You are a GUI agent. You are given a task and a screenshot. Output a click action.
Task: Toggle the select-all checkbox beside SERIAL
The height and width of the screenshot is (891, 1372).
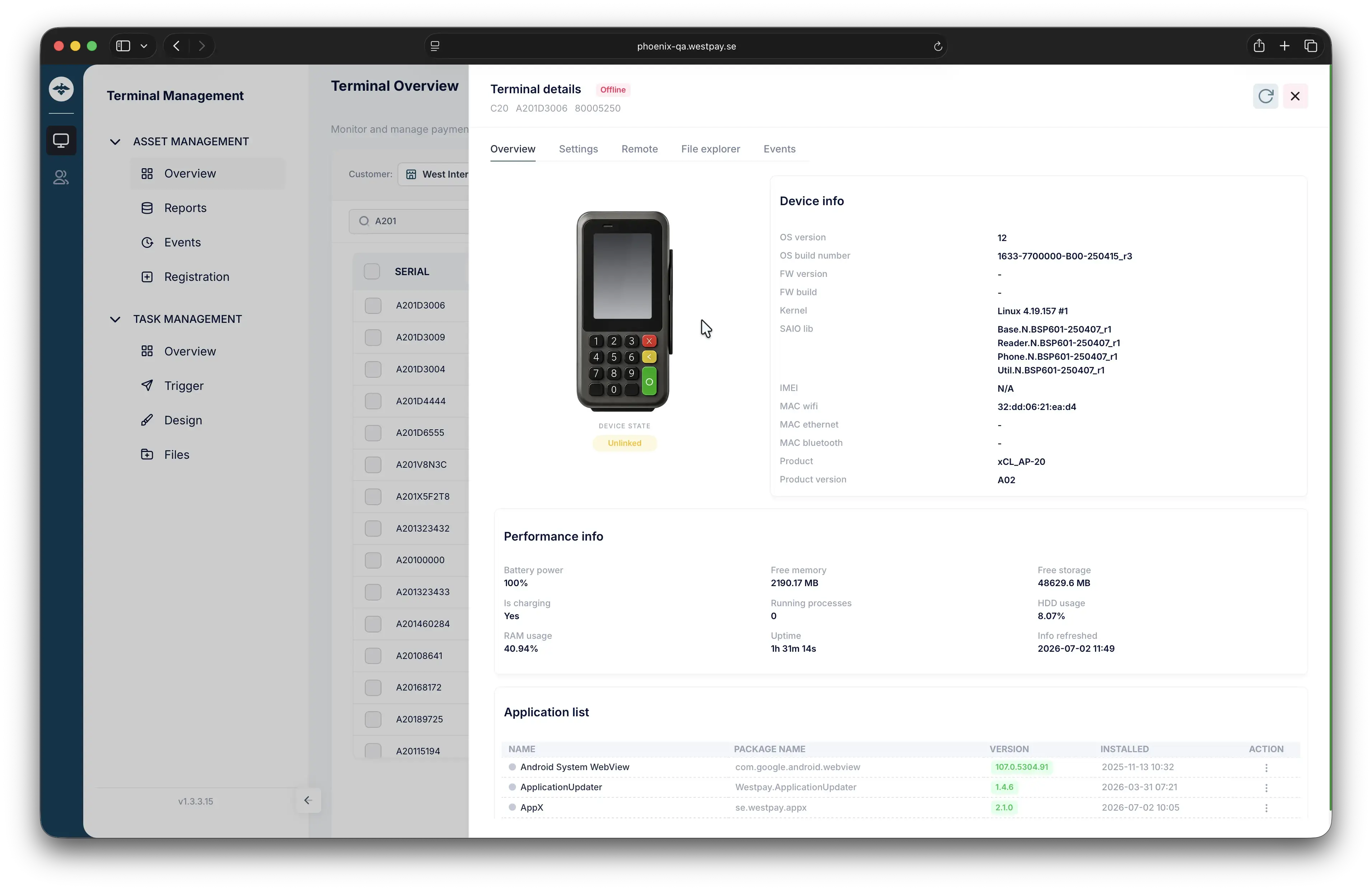(x=372, y=272)
